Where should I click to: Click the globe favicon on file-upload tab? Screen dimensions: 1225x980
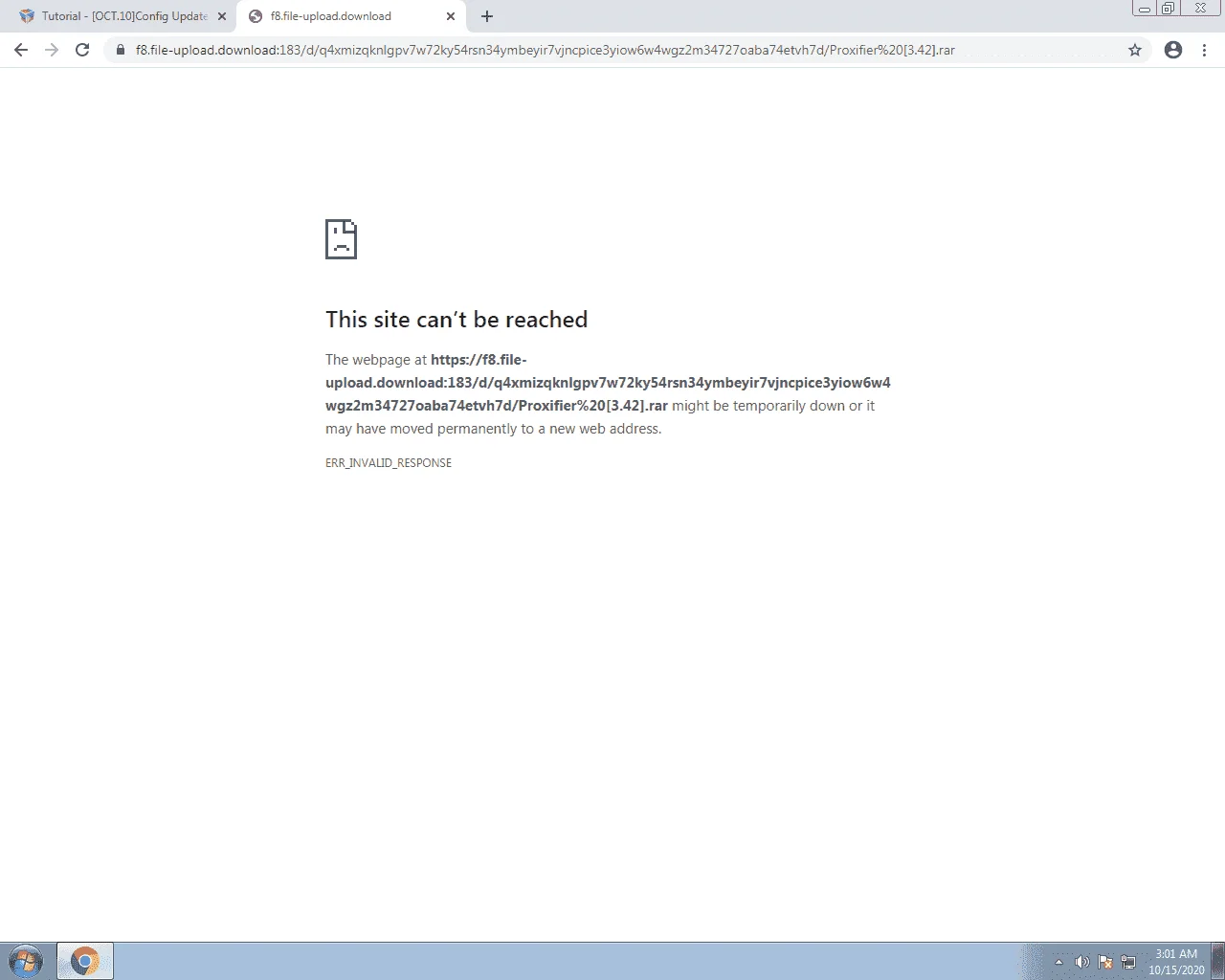click(256, 16)
